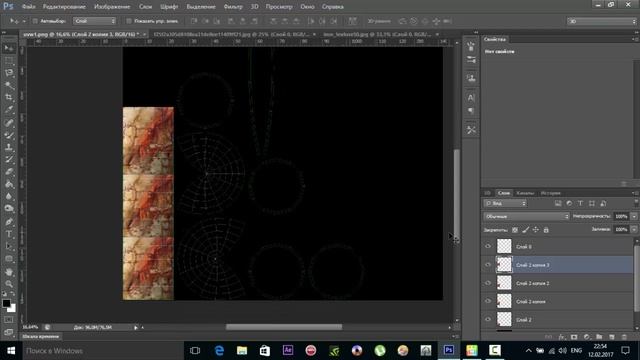Switch to the История tab
Image resolution: width=640 pixels, height=360 pixels.
551,193
